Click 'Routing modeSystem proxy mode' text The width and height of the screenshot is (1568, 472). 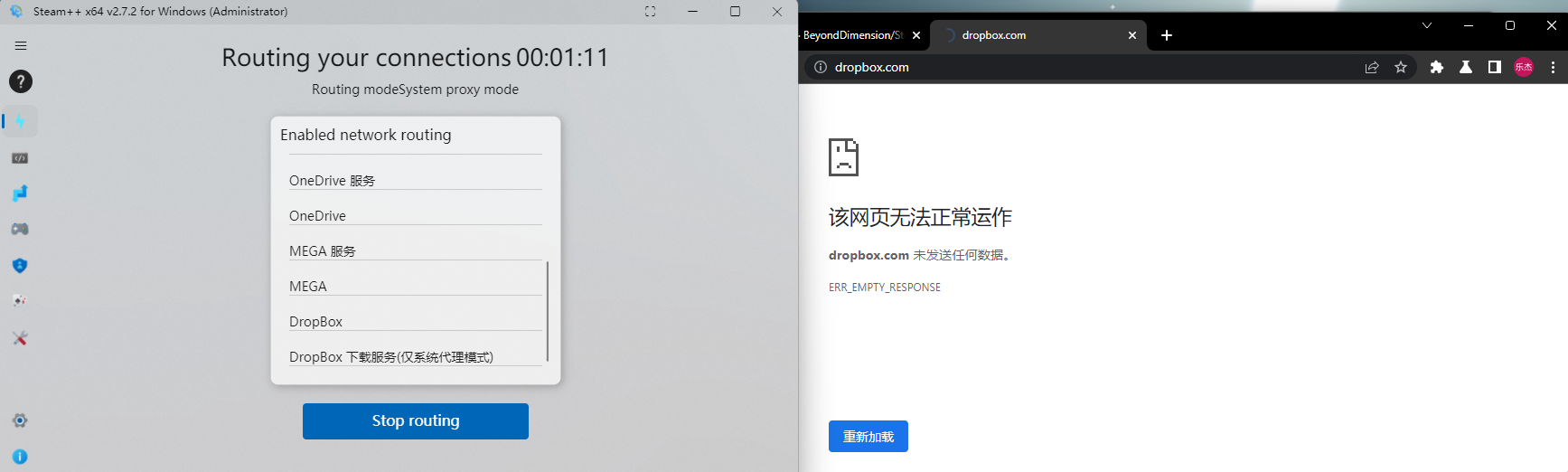point(416,90)
